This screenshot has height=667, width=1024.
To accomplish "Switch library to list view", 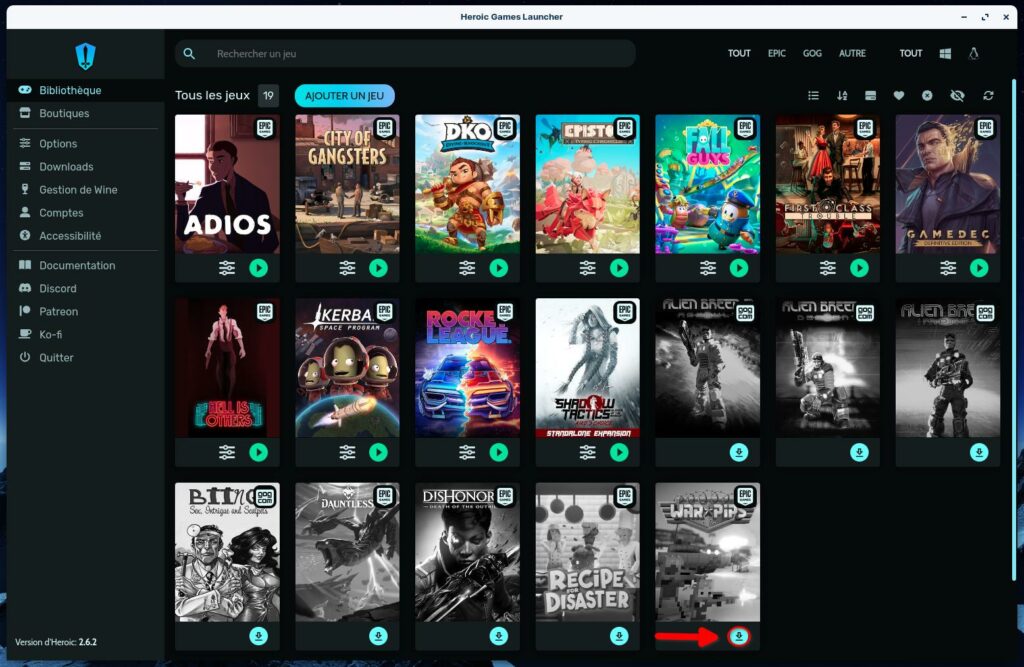I will click(x=813, y=96).
